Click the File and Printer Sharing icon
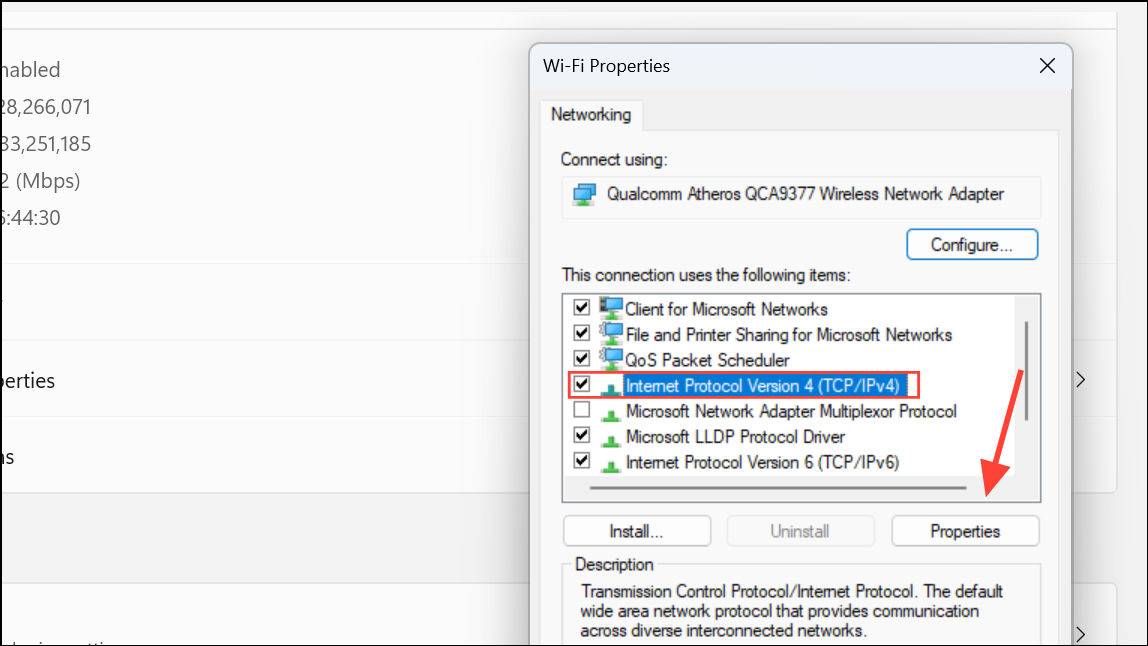The image size is (1148, 646). [610, 334]
